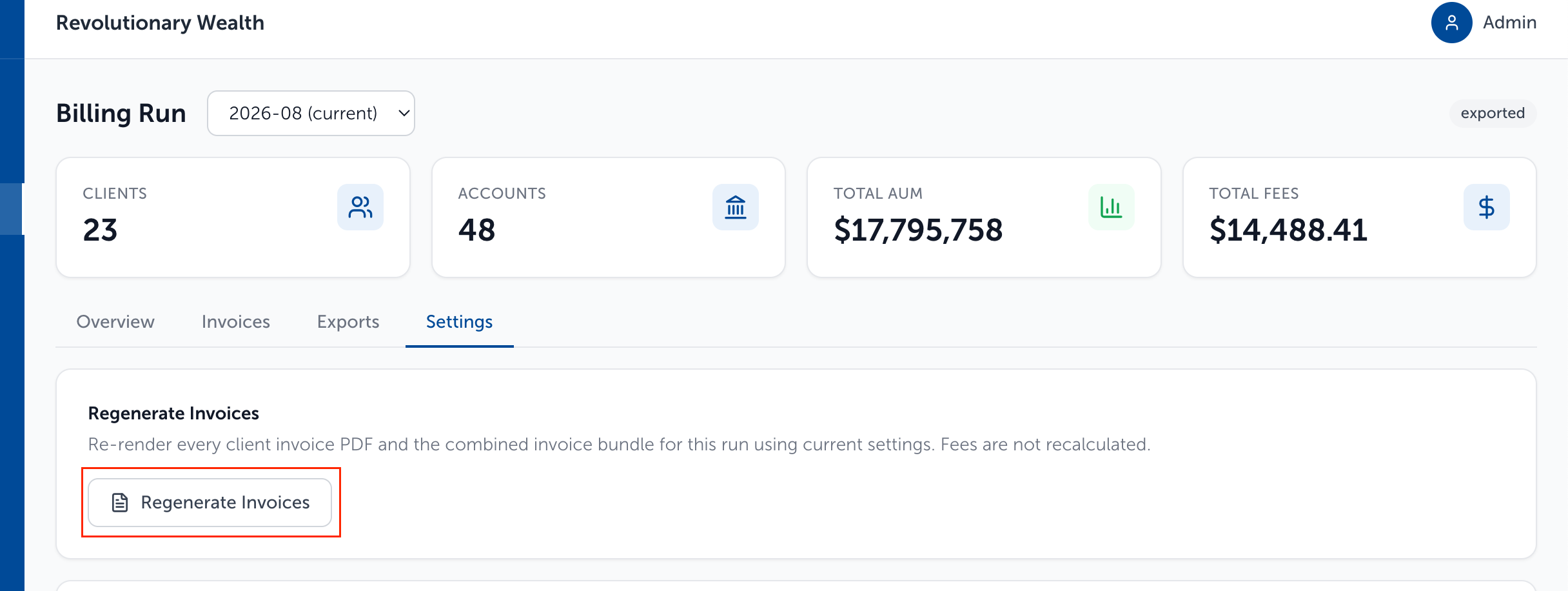Click the Total Fees amount $14,488.41
1568x591 pixels.
1288,230
